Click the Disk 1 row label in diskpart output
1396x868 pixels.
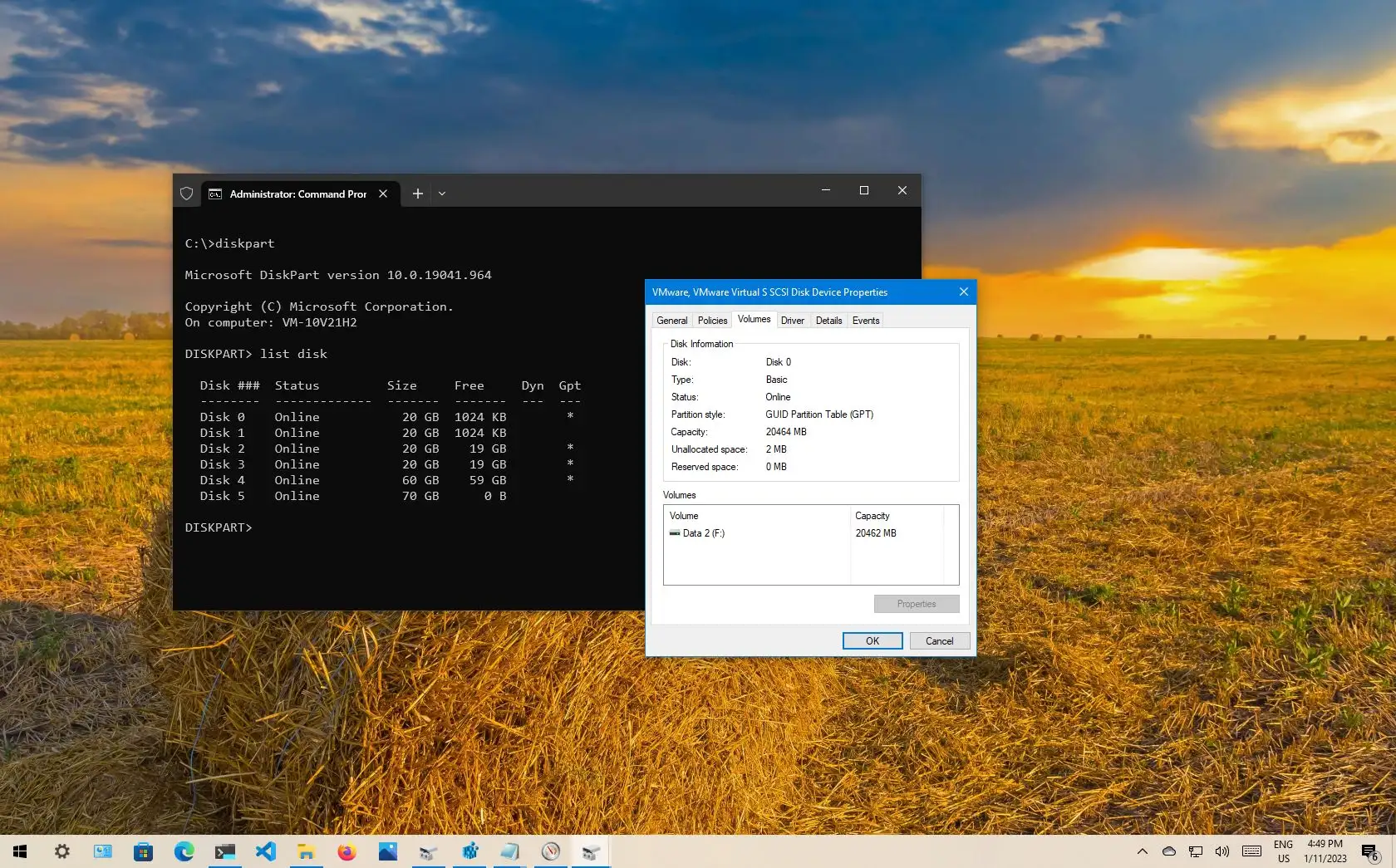[x=222, y=433]
